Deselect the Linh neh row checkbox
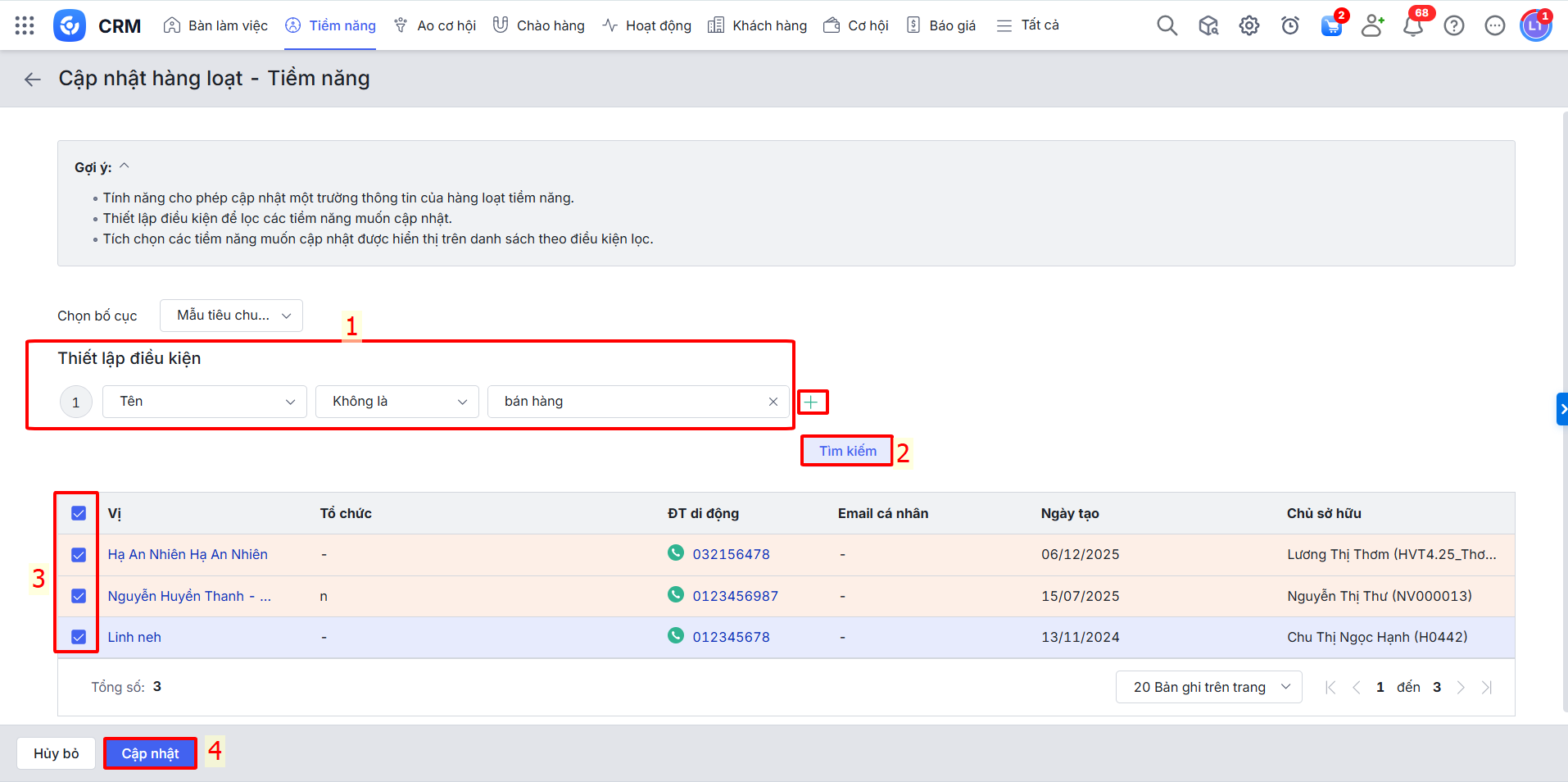 (79, 637)
